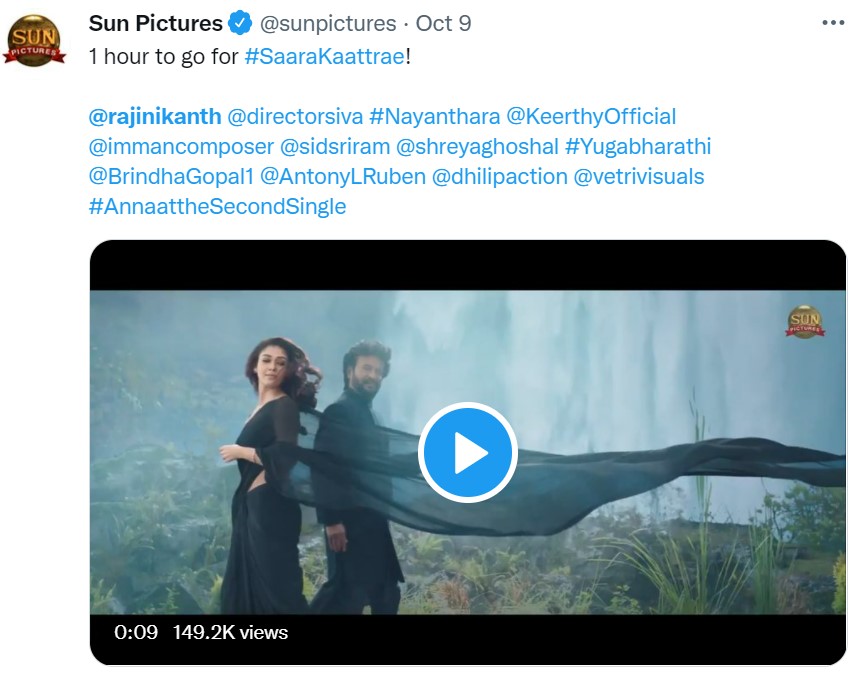Open the three-dot more options menu

tap(832, 22)
